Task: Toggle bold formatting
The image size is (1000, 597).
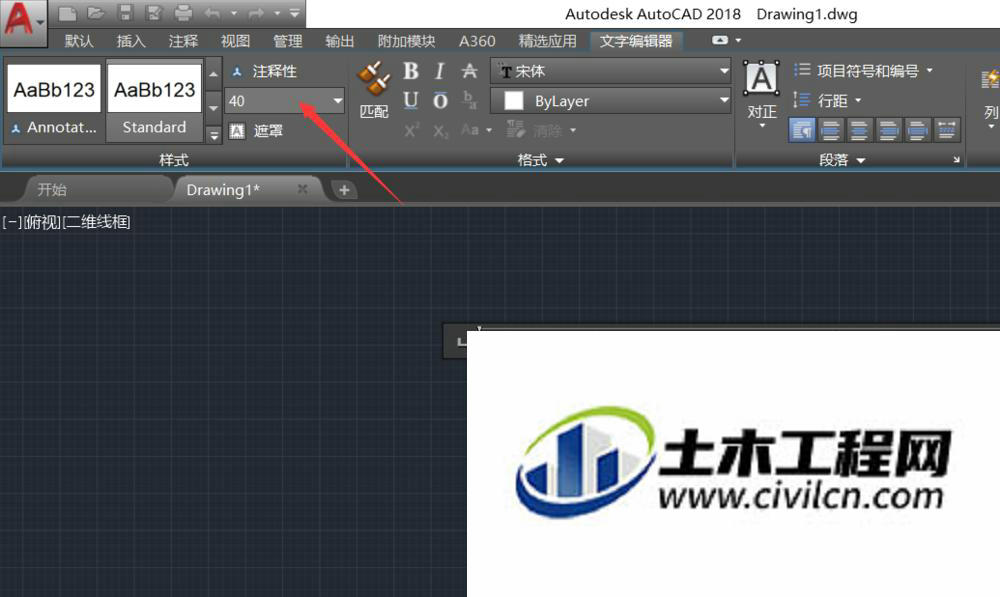Action: point(411,71)
